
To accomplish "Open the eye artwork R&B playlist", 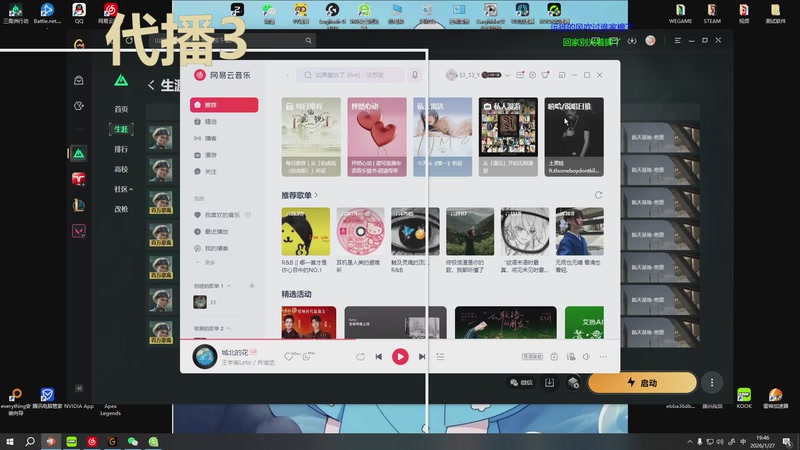I will click(415, 231).
